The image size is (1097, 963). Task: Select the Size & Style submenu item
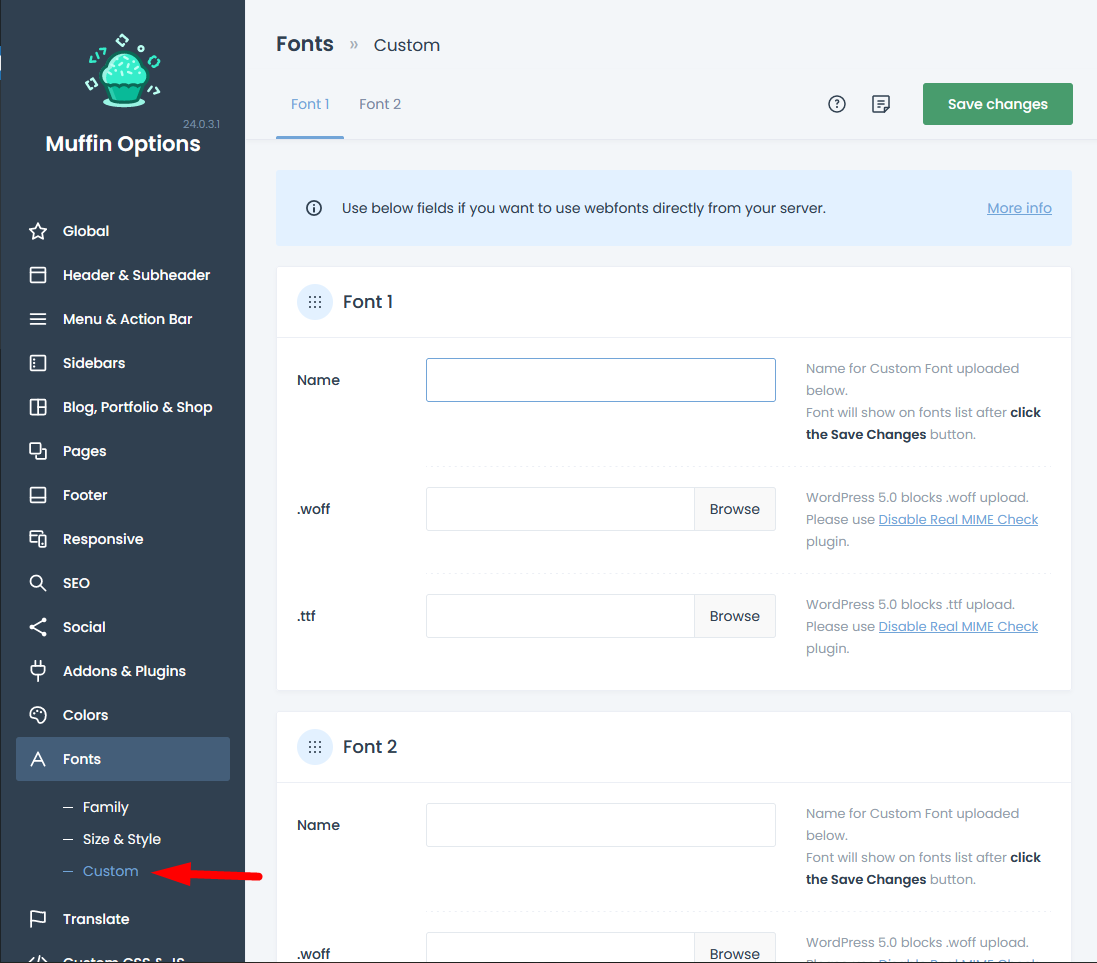[x=122, y=839]
